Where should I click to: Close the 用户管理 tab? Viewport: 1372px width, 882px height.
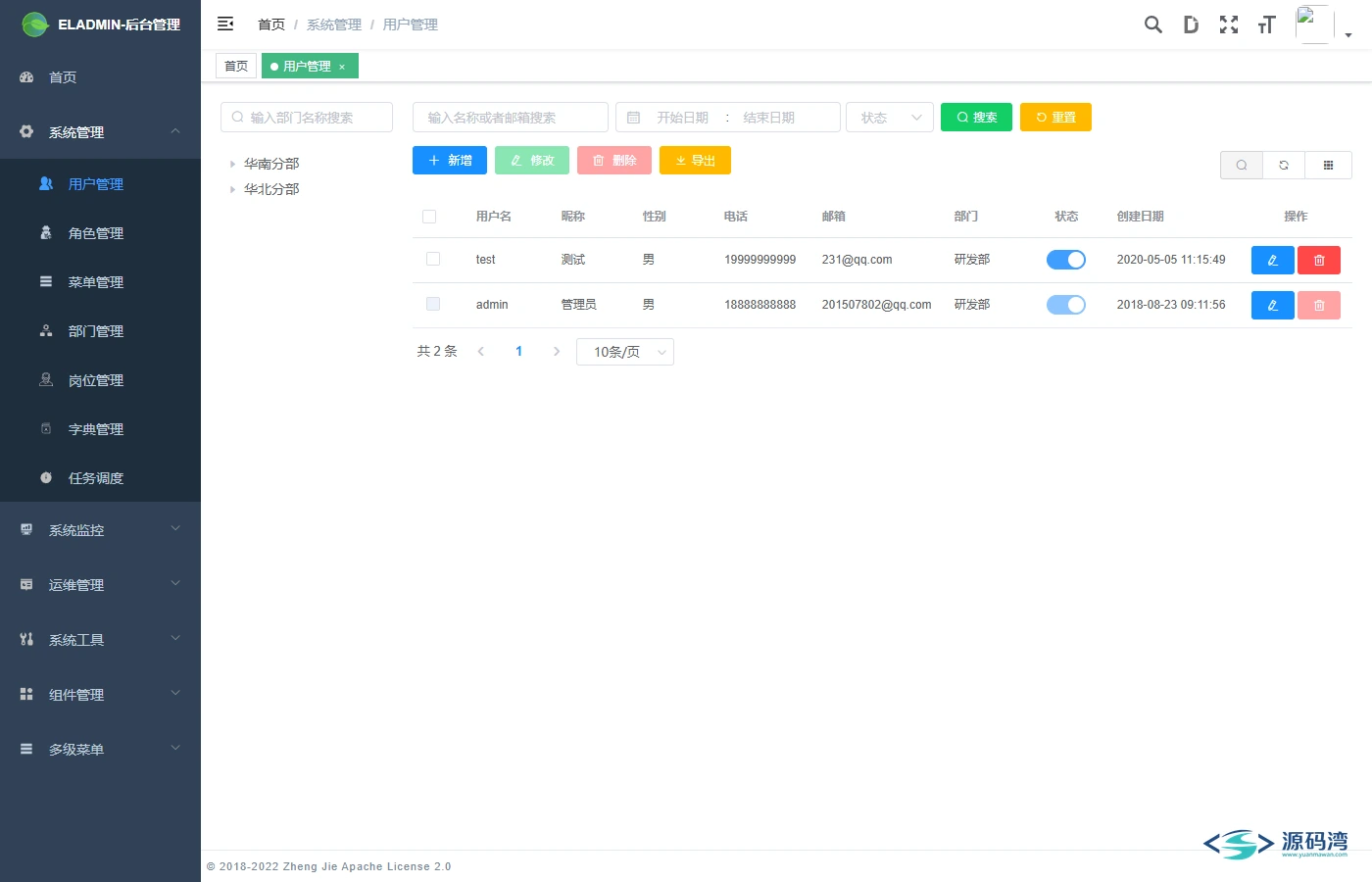click(x=342, y=67)
